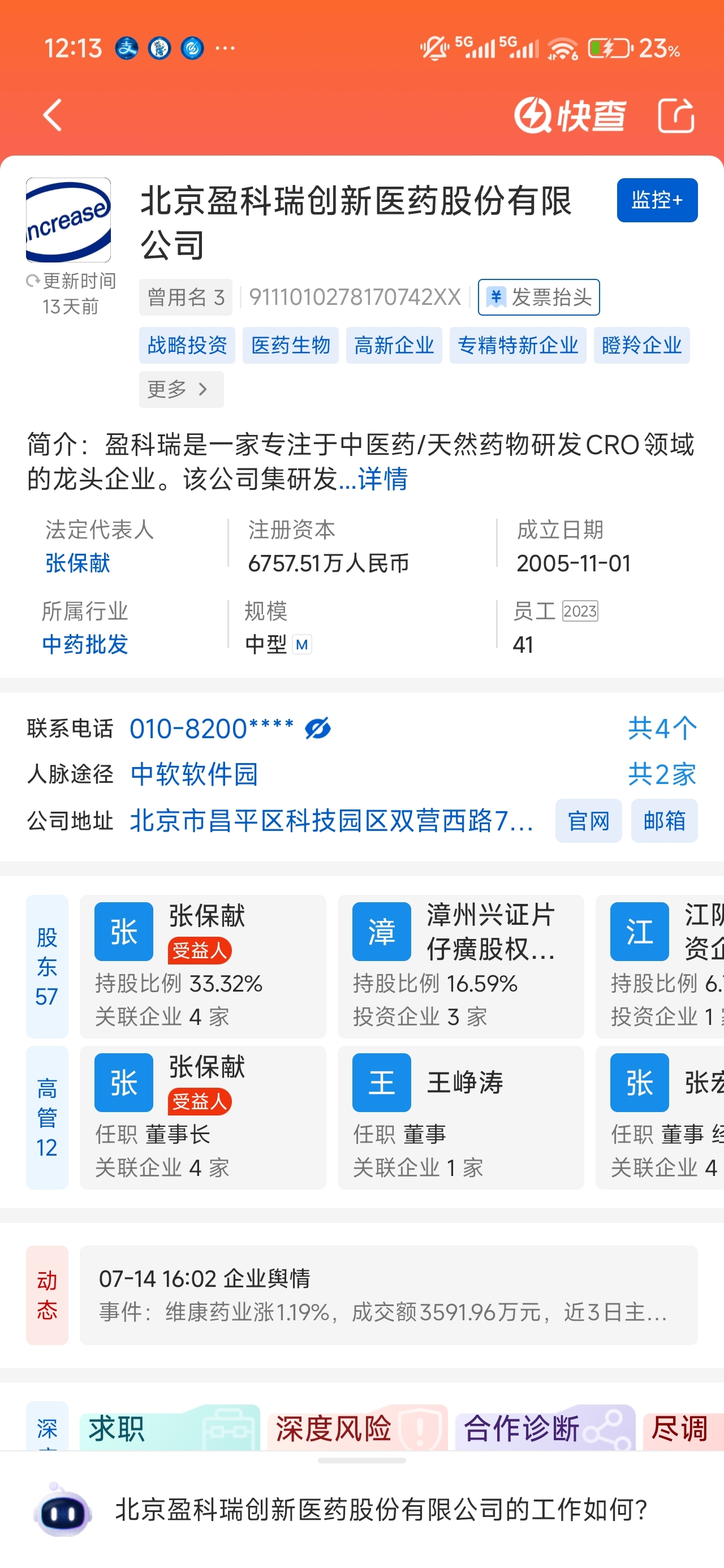Screen dimensions: 724x1568
Task: Tap the 快查 quick search logo
Action: click(x=570, y=115)
